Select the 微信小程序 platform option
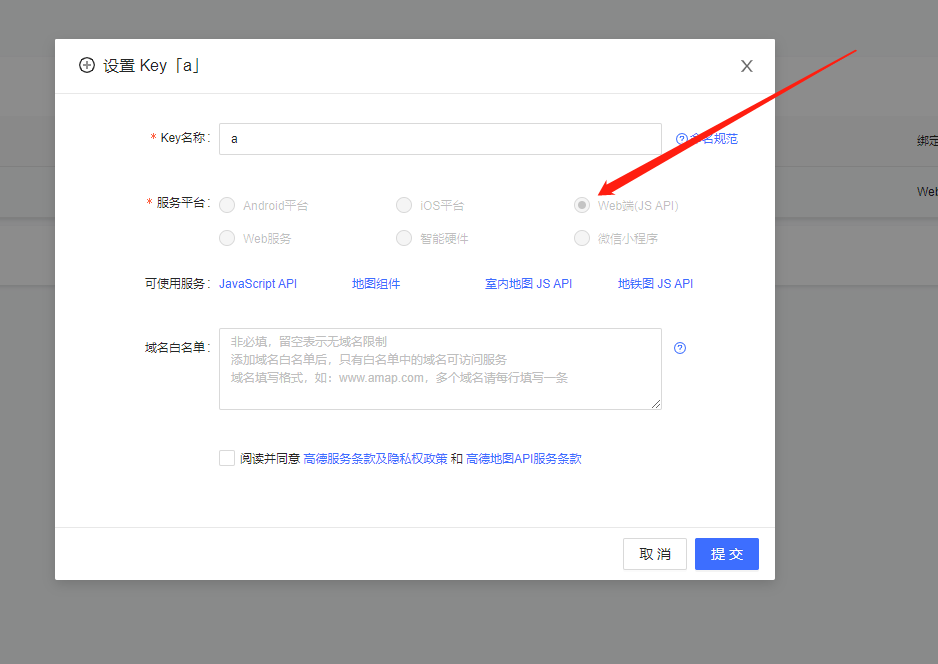The image size is (938, 664). 582,238
